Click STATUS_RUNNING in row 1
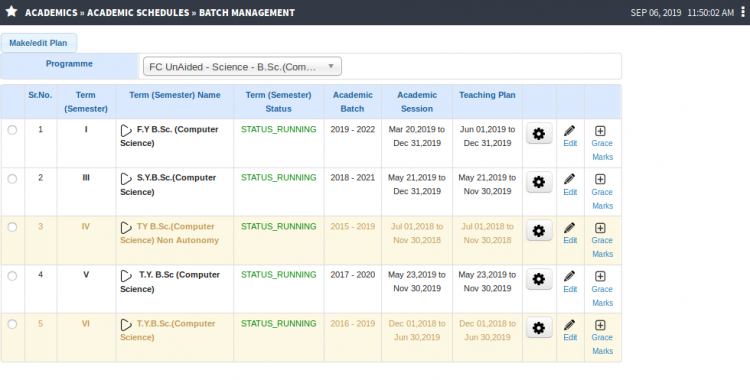Image resolution: width=750 pixels, height=380 pixels. [278, 129]
